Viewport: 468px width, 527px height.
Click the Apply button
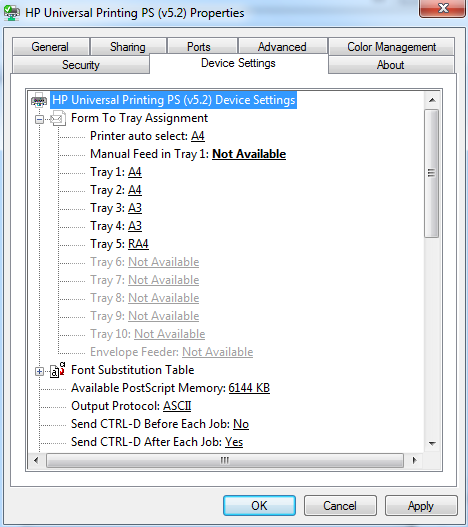coord(421,505)
